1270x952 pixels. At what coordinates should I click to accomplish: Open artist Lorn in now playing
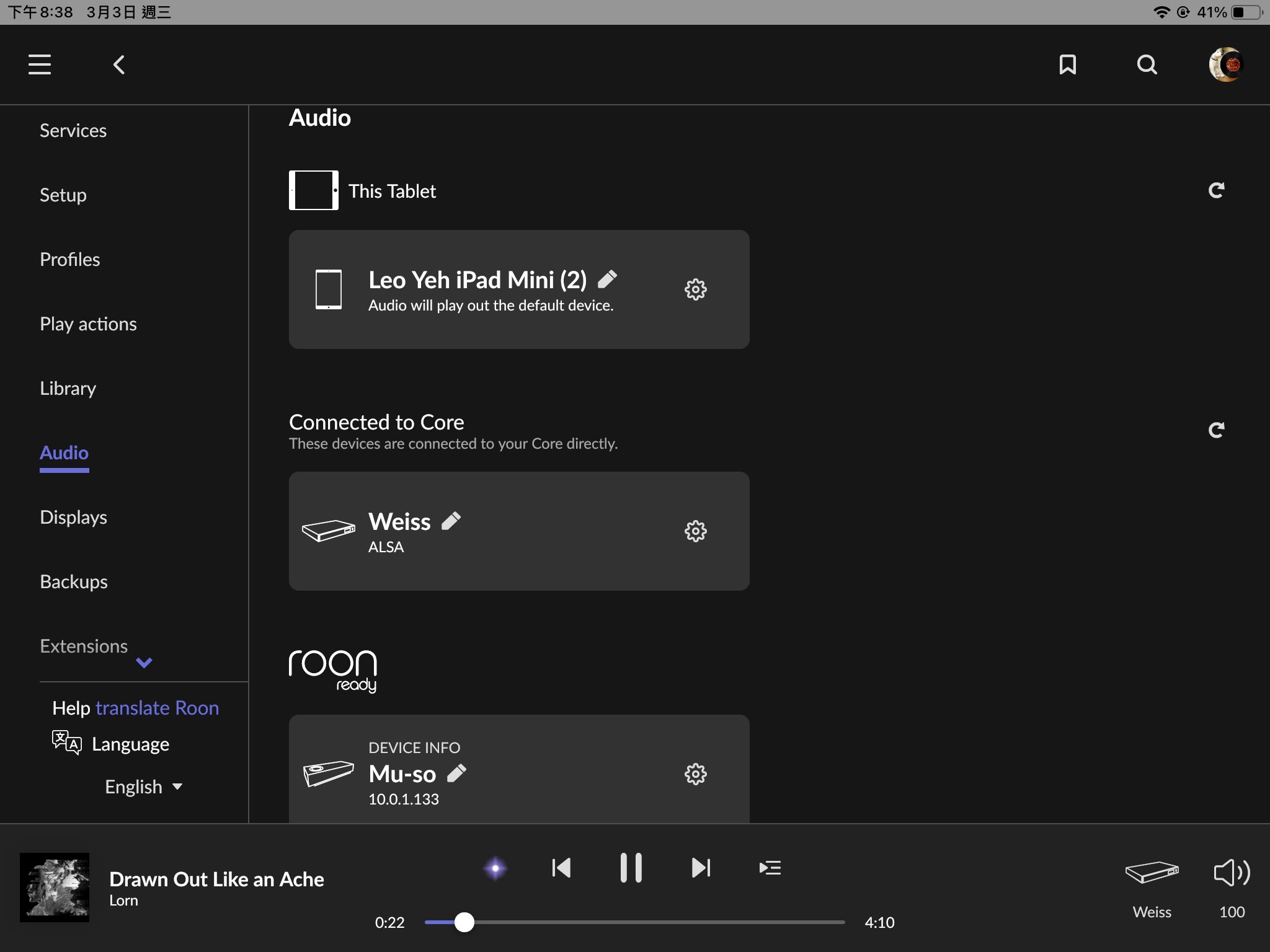pyautogui.click(x=123, y=901)
